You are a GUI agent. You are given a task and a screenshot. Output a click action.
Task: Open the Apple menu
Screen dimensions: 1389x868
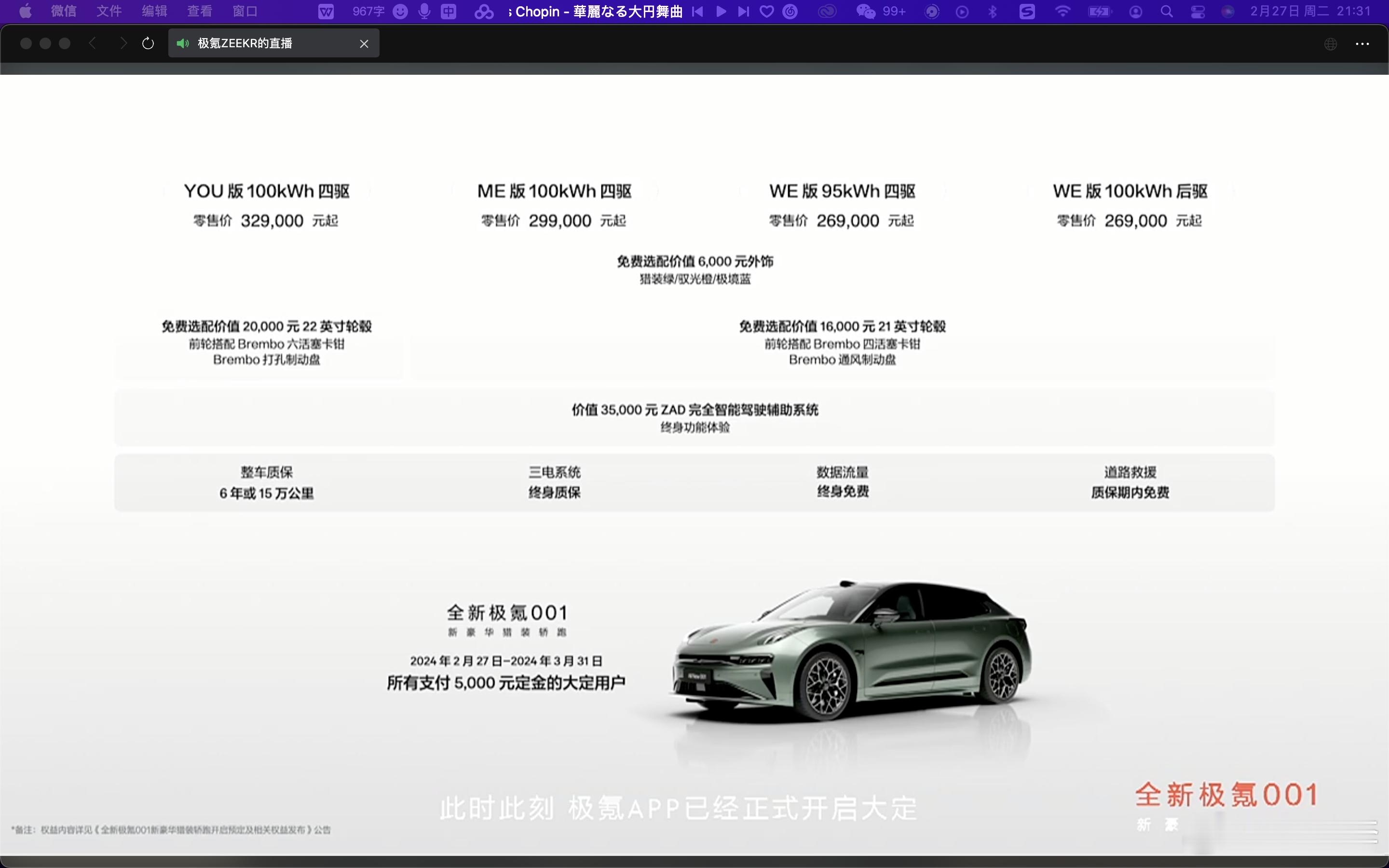[x=25, y=12]
